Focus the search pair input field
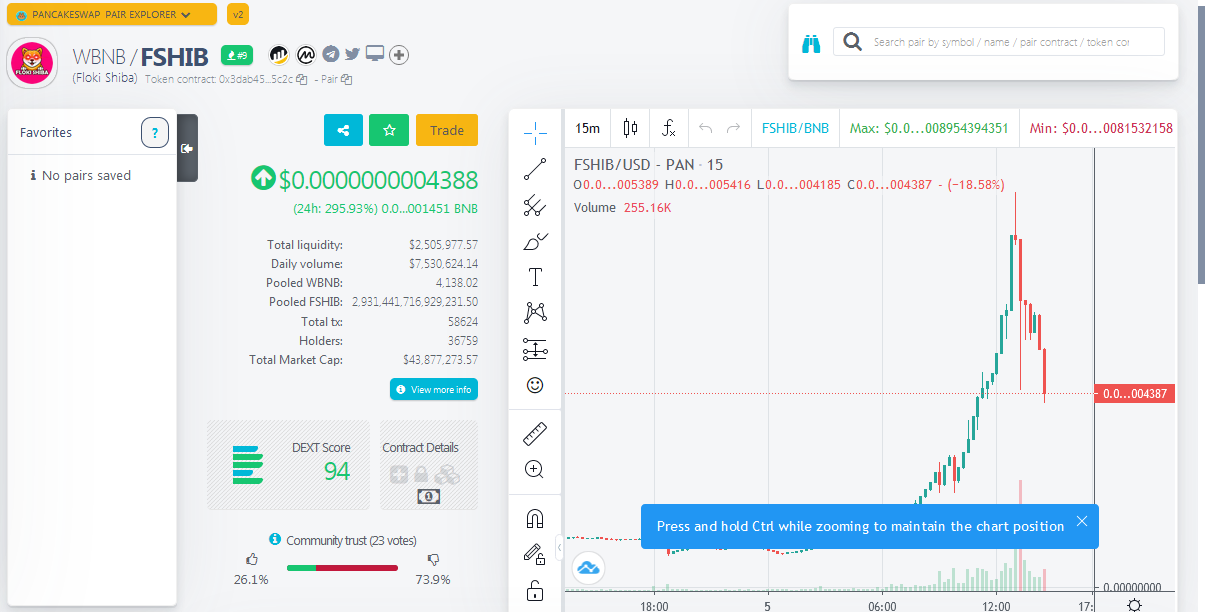 coord(999,42)
